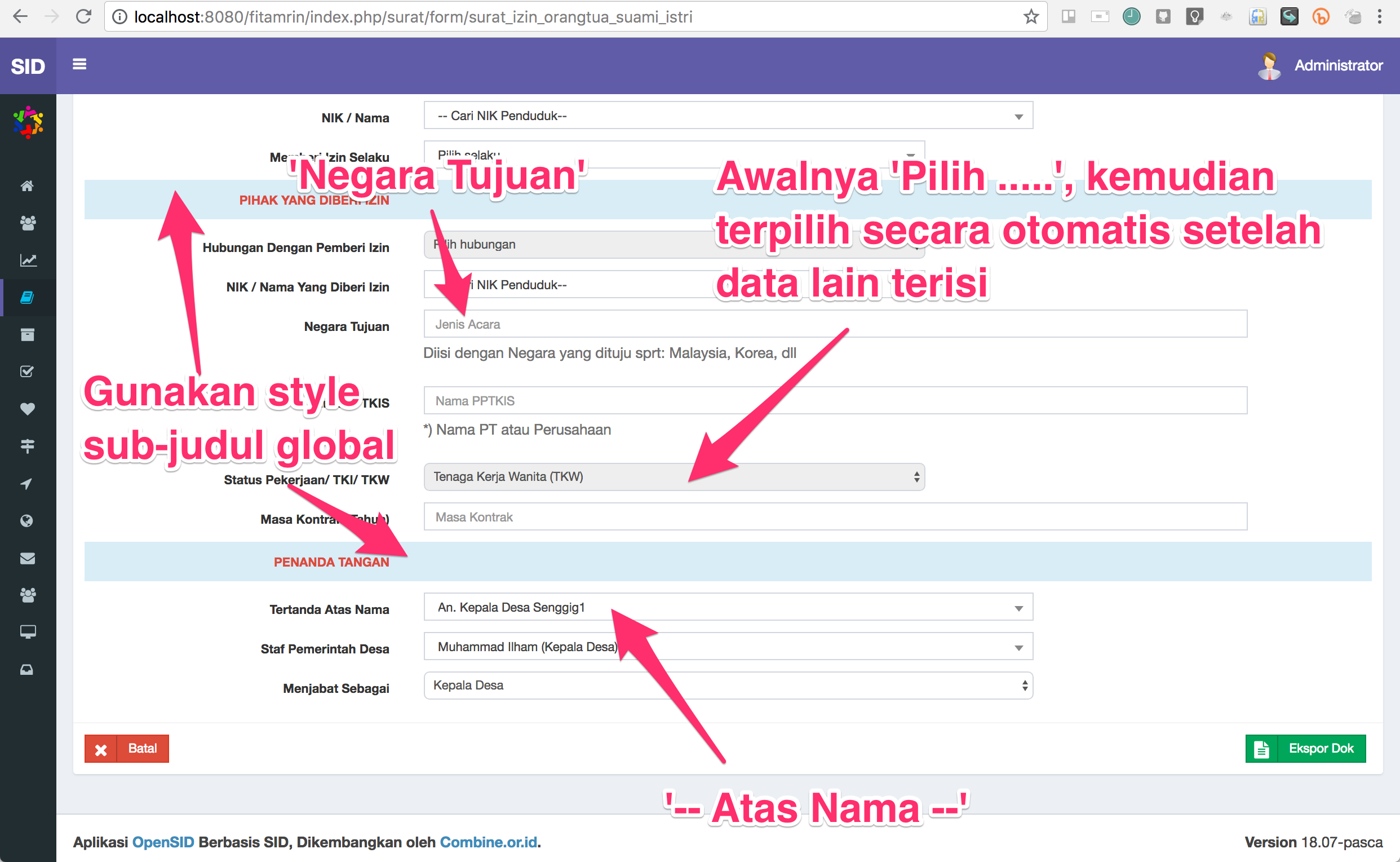Open the Home dashboard from sidebar

28,185
